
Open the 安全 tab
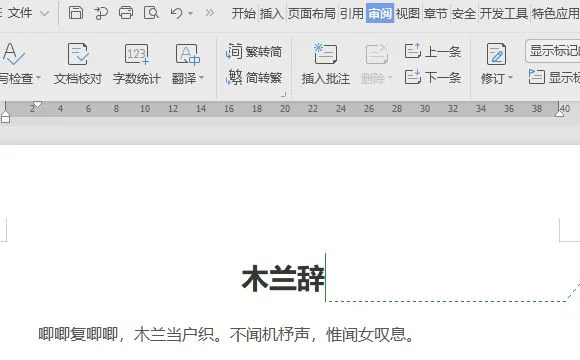pyautogui.click(x=463, y=14)
